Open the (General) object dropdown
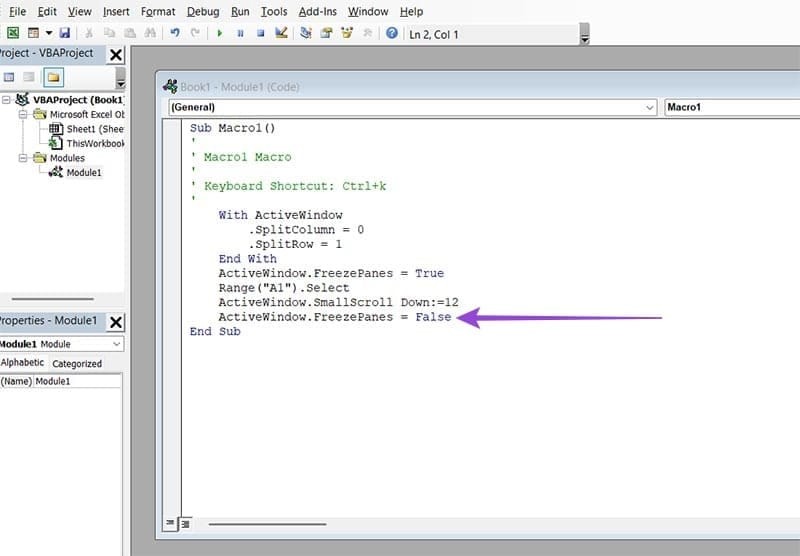Viewport: 800px width, 556px height. [x=410, y=106]
